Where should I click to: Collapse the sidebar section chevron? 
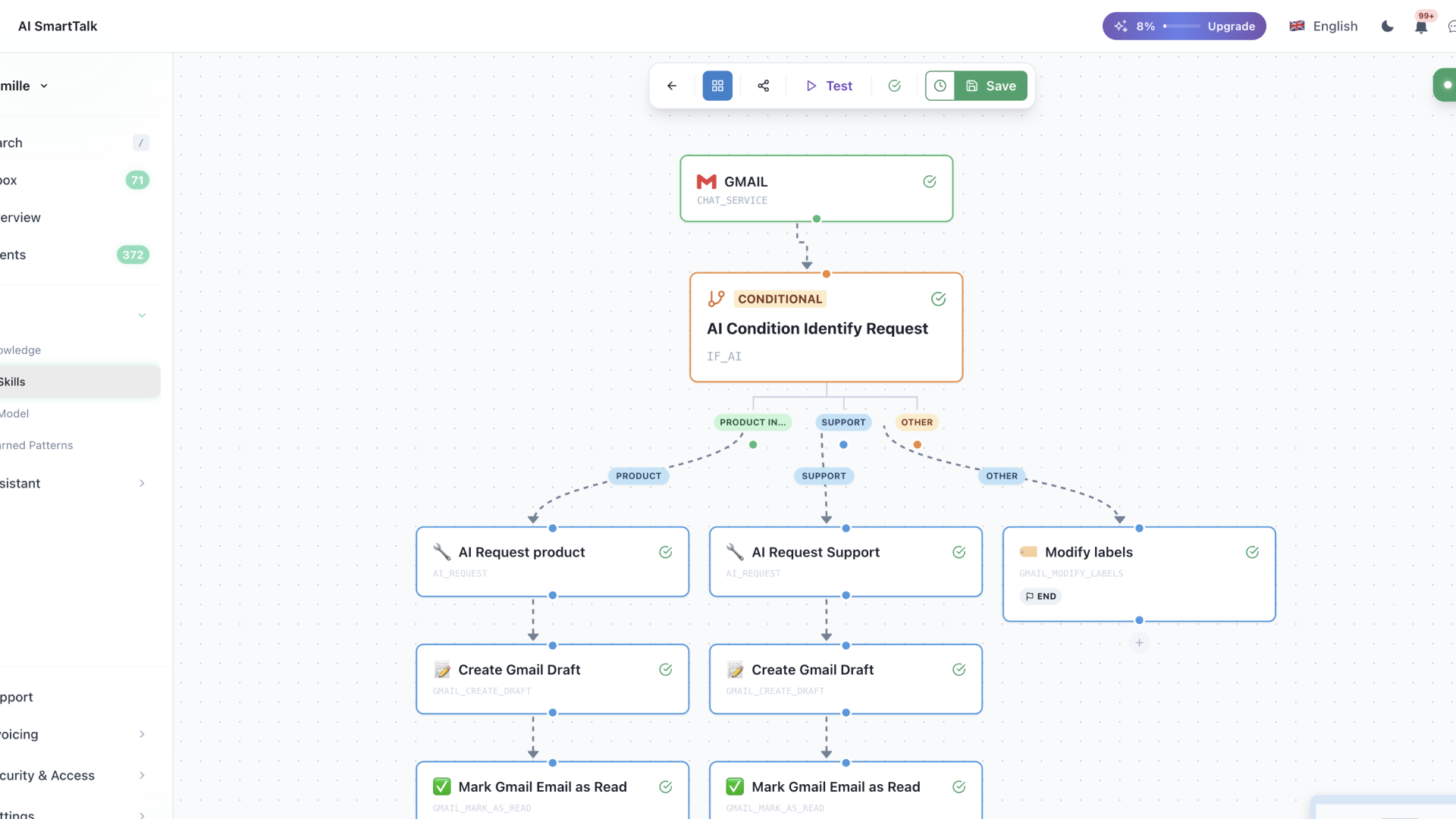[x=142, y=315]
